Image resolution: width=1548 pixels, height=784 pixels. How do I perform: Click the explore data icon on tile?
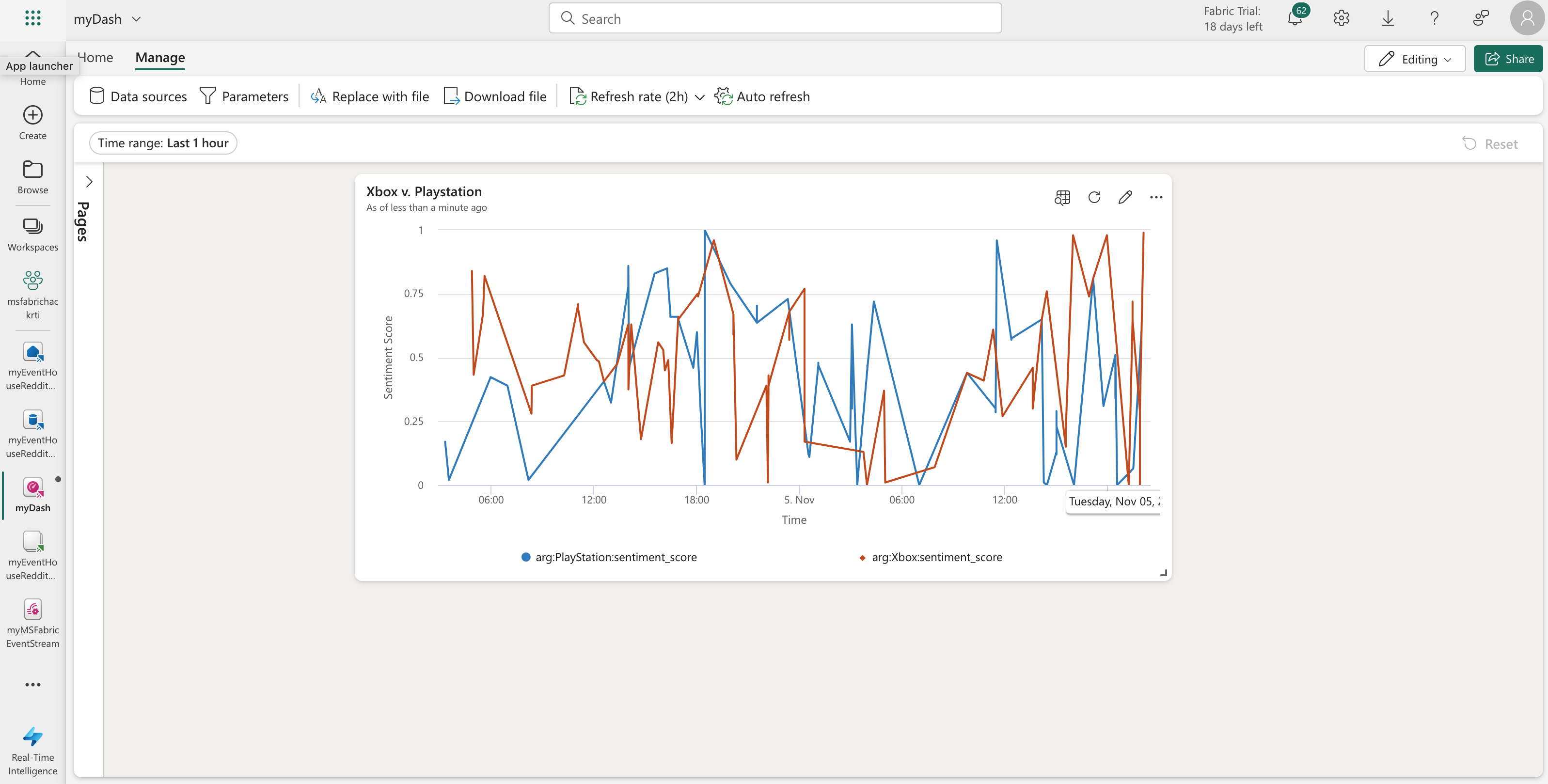1062,197
